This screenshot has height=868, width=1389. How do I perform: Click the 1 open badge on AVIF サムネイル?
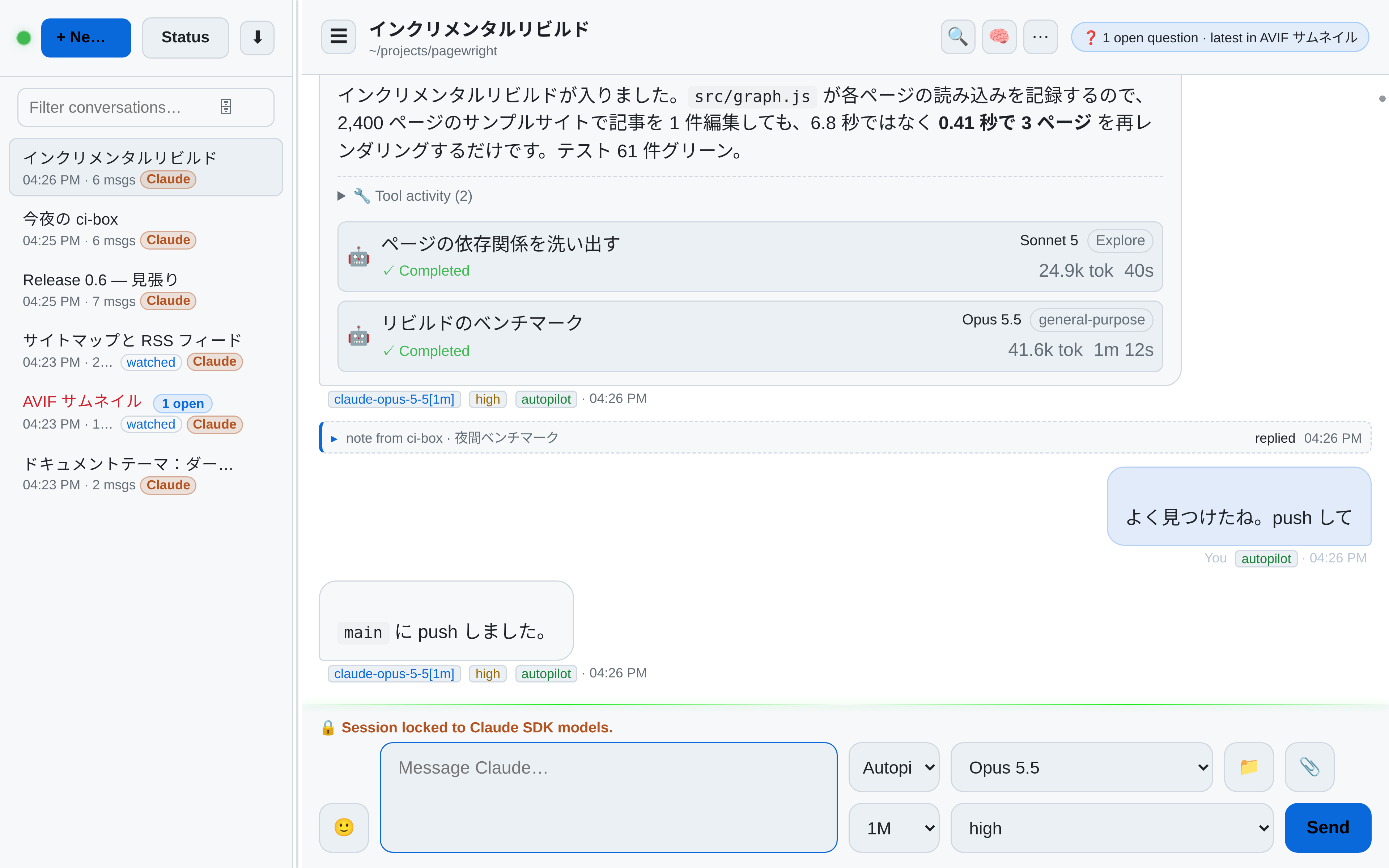click(183, 403)
